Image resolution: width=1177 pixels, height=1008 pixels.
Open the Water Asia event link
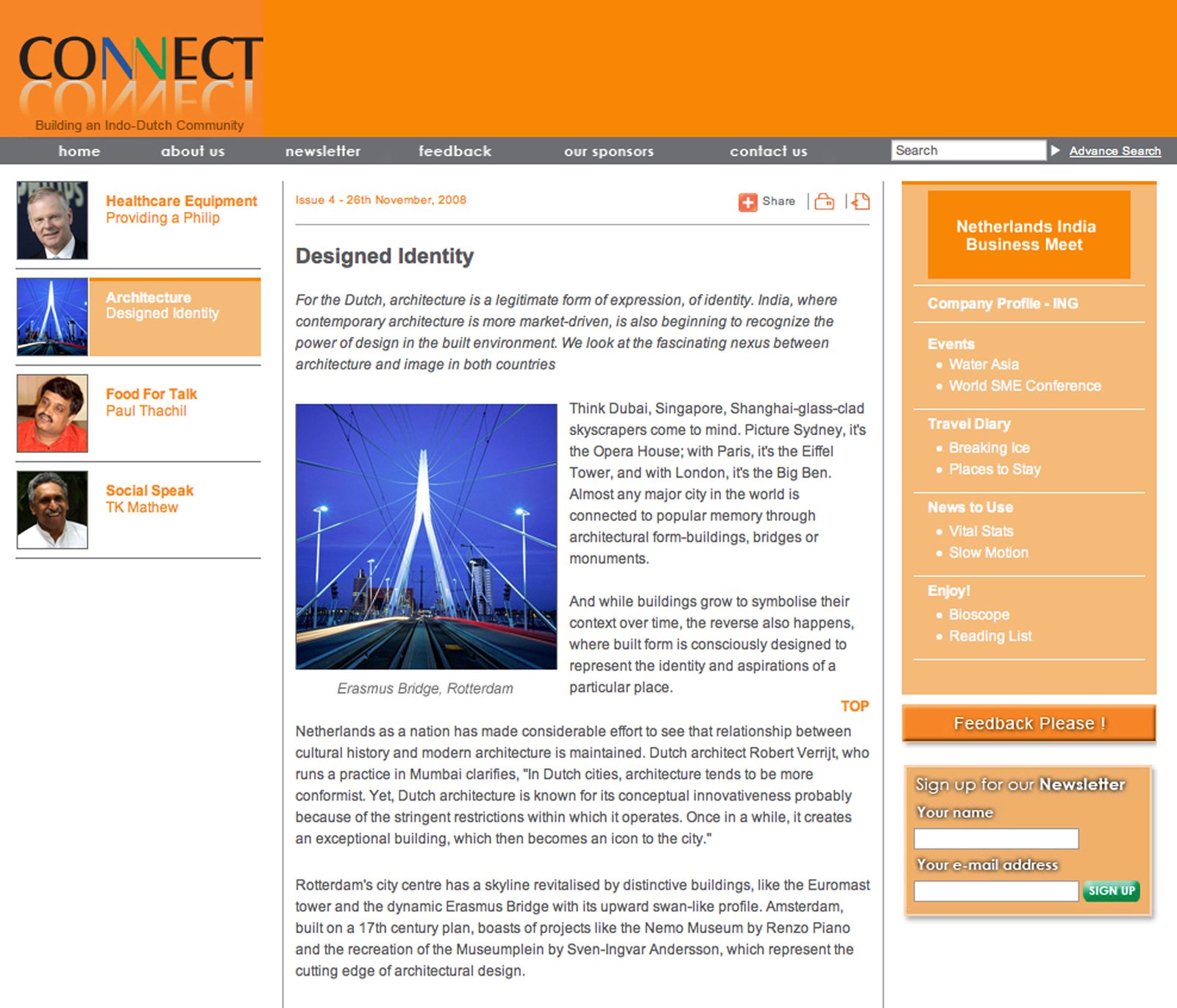pos(984,364)
